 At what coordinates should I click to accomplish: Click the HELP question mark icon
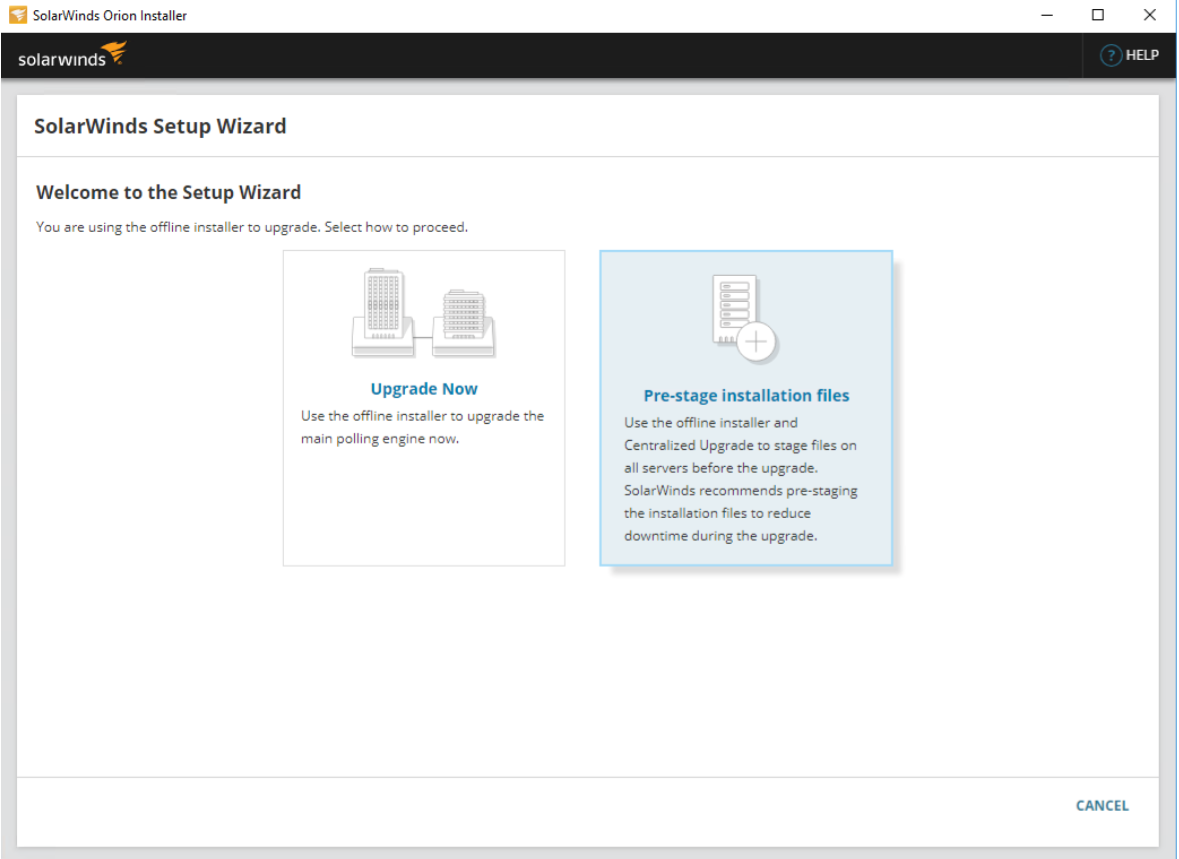[1111, 56]
